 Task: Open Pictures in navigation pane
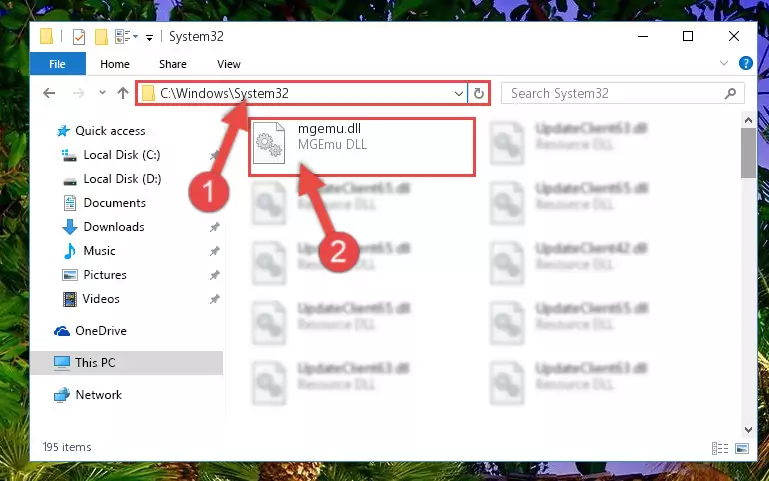105,275
